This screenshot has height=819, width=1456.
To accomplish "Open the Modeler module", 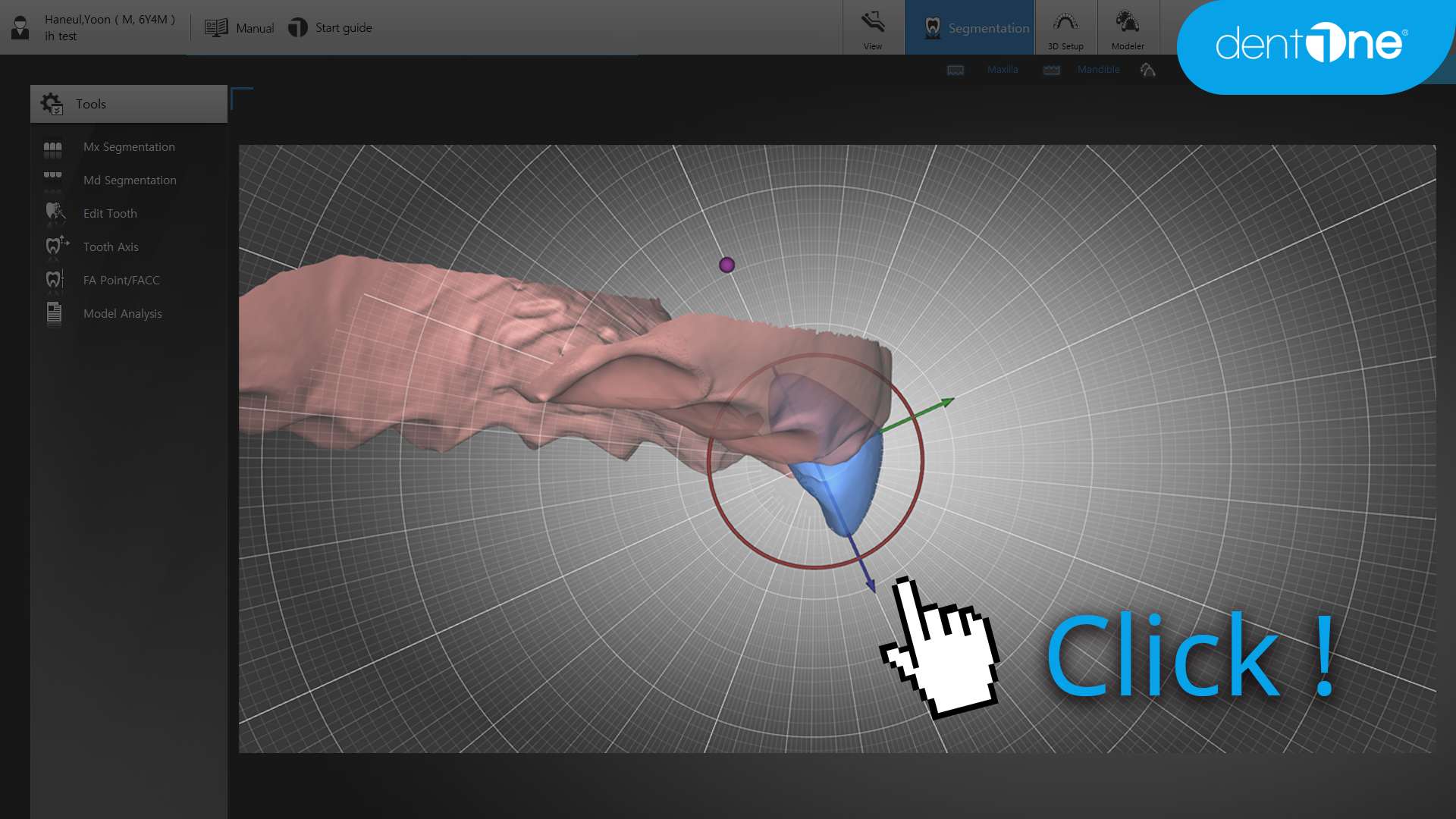I will coord(1128,29).
